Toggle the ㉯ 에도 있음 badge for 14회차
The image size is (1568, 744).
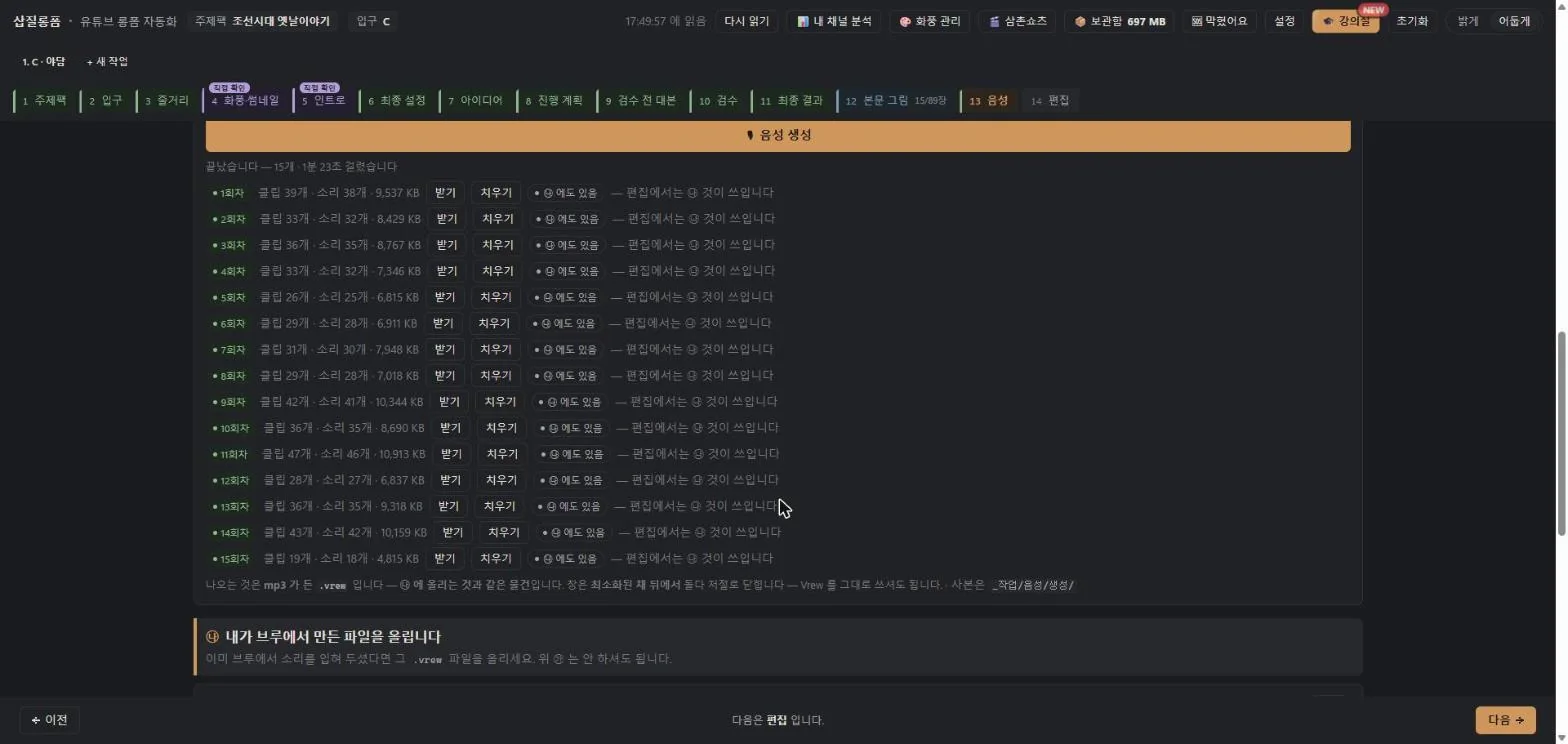573,533
